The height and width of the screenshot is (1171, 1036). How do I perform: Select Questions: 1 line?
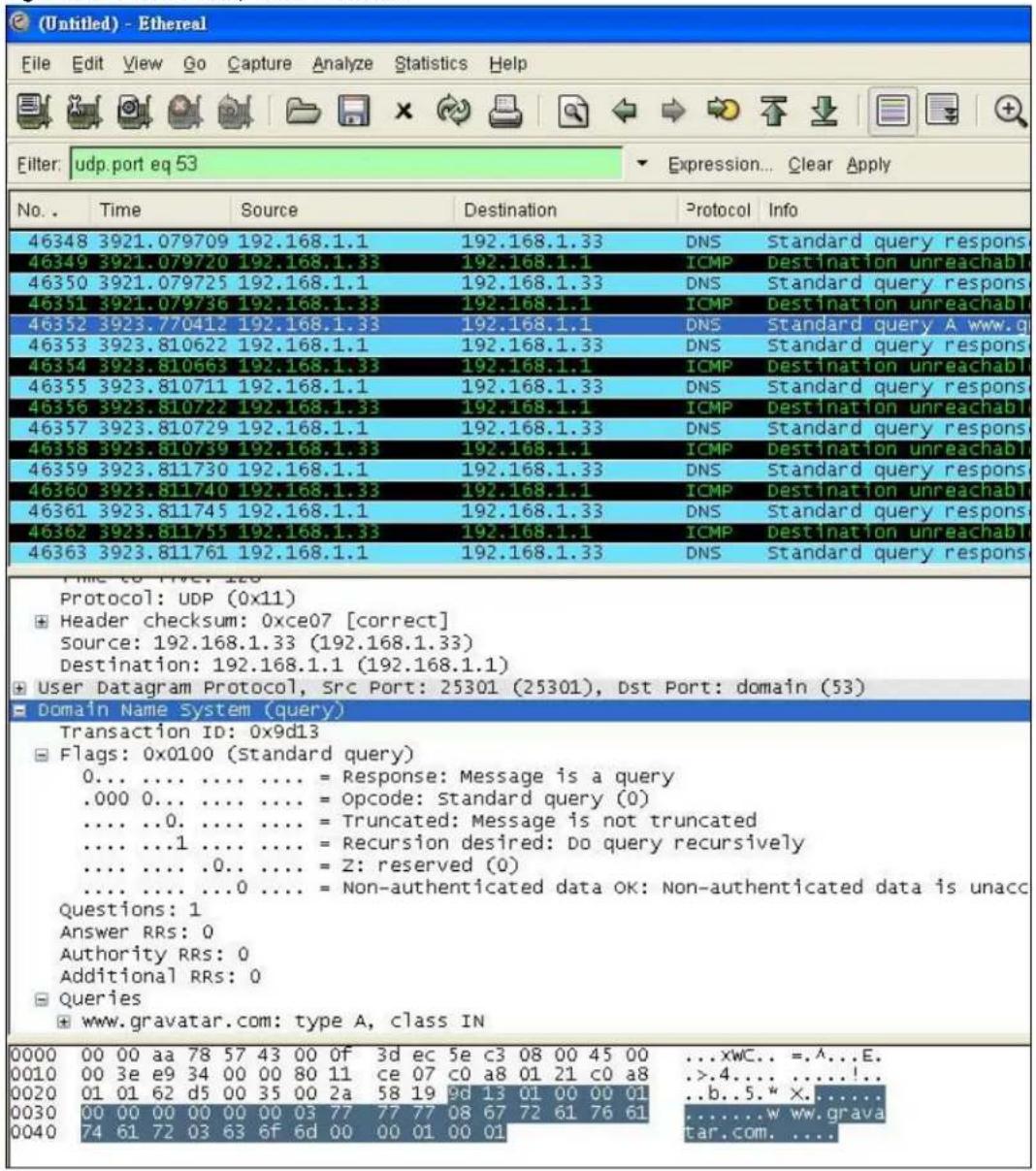coord(130,909)
